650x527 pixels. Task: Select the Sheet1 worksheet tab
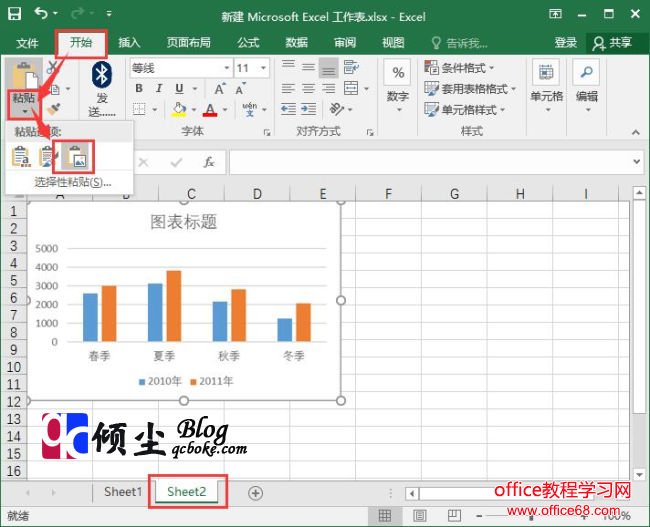click(x=123, y=492)
